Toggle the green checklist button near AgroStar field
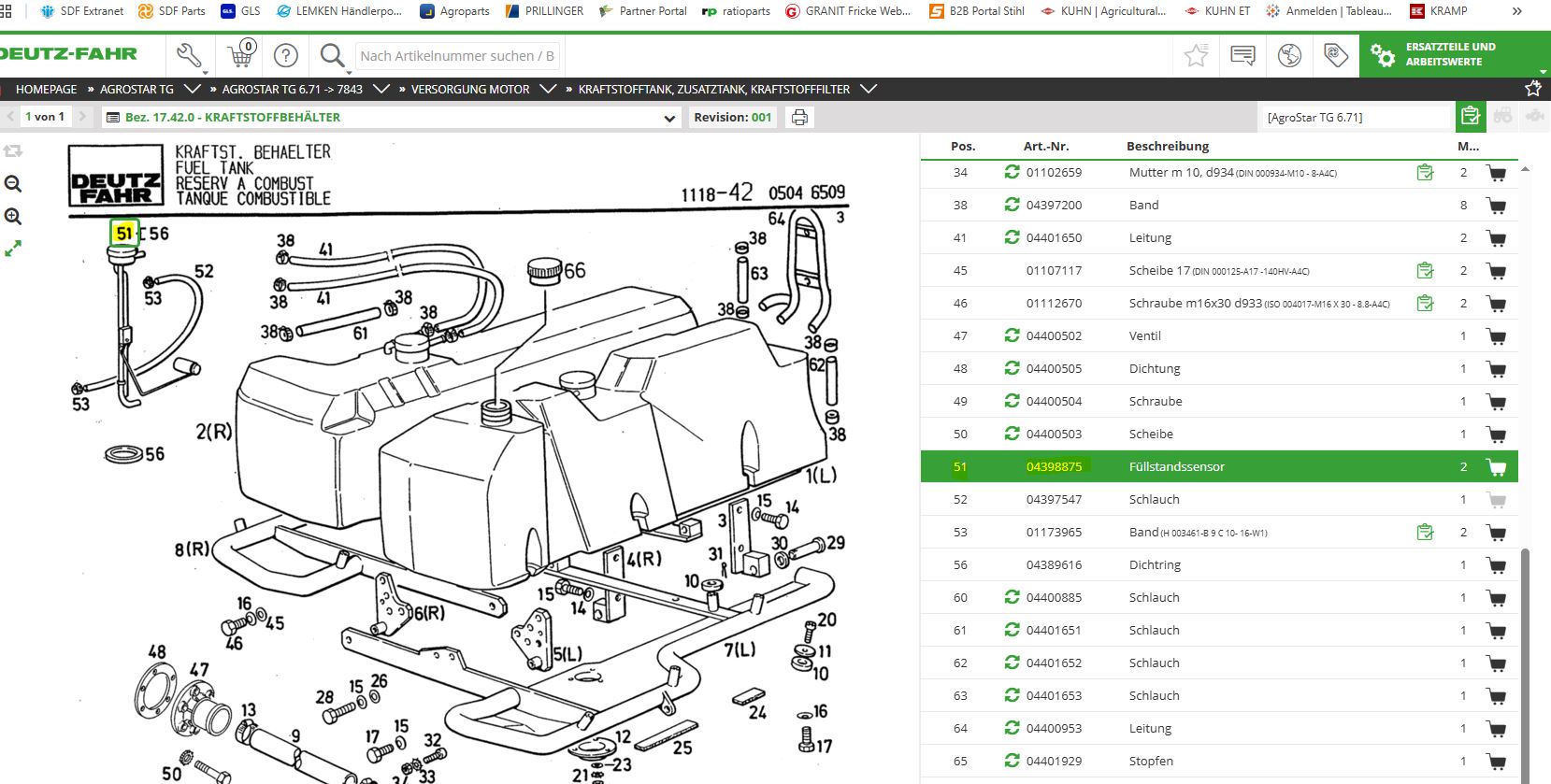 coord(1471,117)
